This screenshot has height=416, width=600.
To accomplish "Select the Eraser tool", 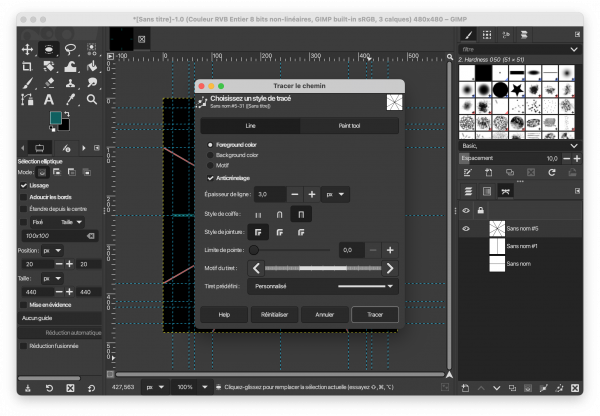I will [49, 83].
